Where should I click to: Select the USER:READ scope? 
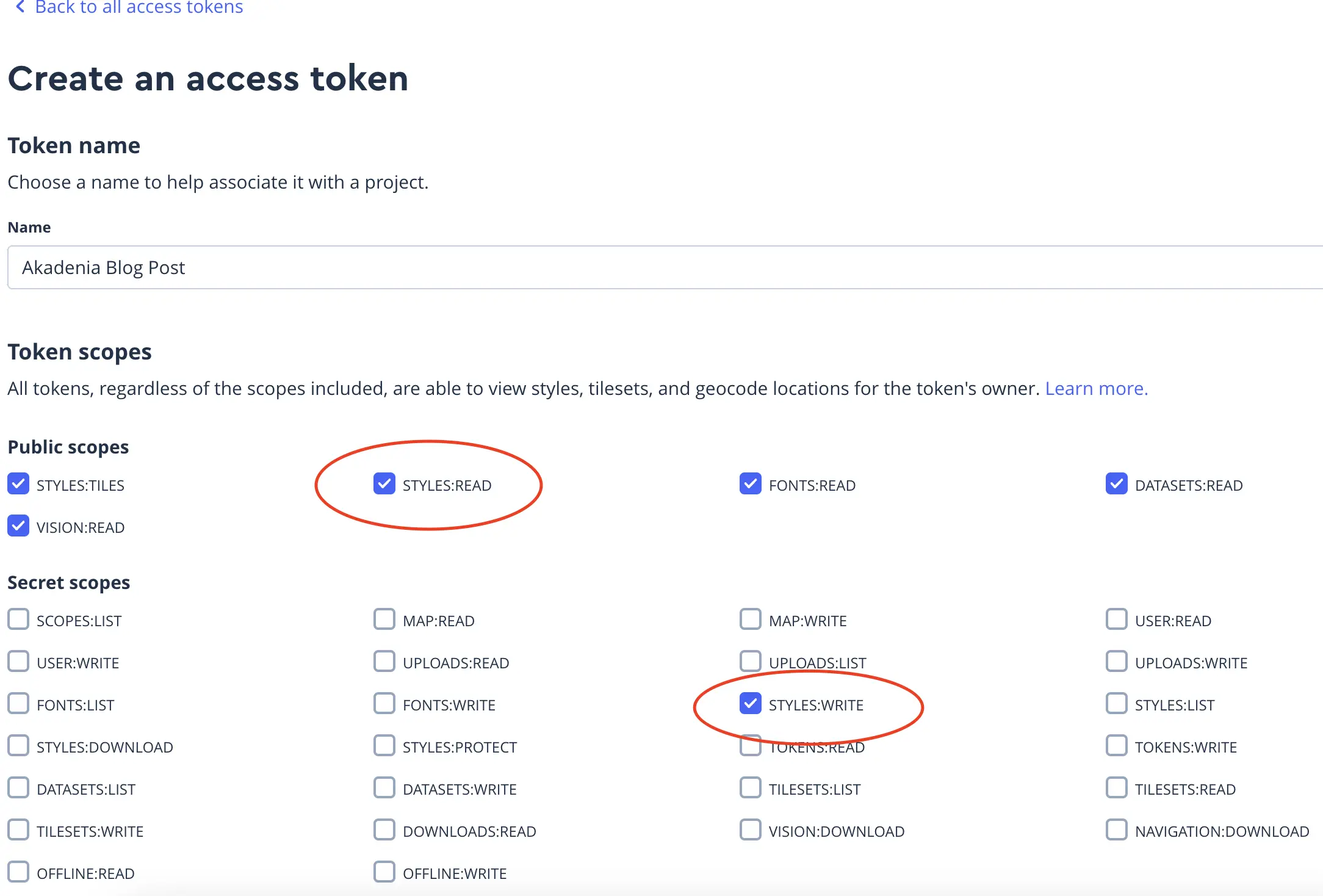(x=1117, y=619)
